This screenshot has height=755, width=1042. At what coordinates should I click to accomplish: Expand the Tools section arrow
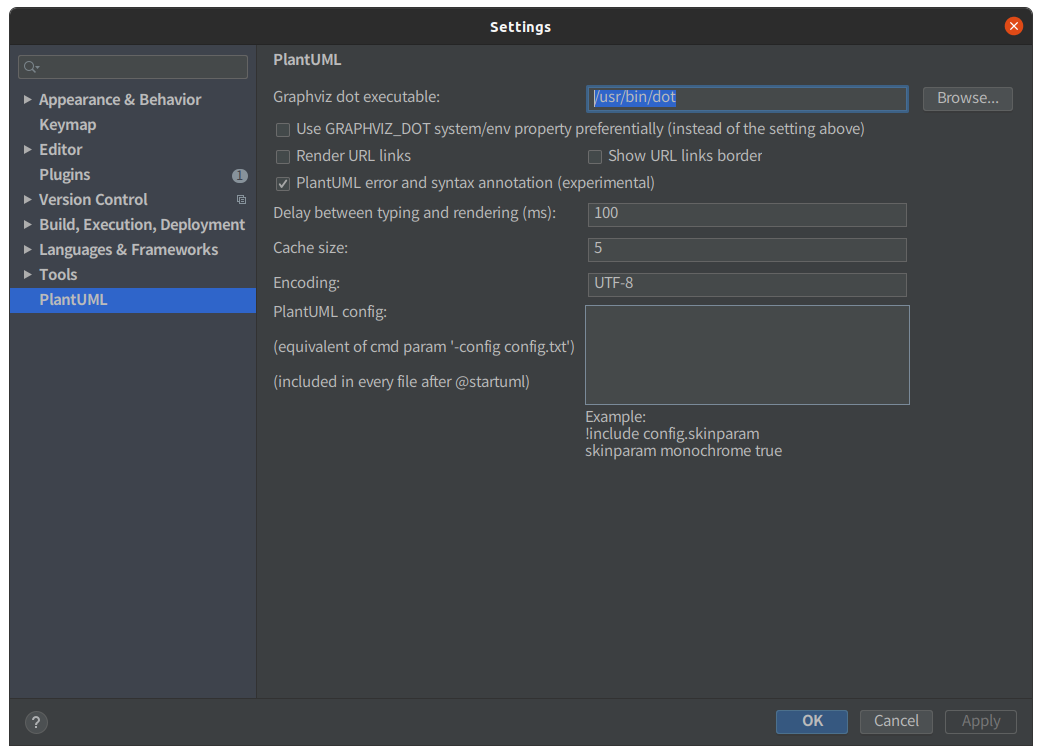pyautogui.click(x=27, y=274)
